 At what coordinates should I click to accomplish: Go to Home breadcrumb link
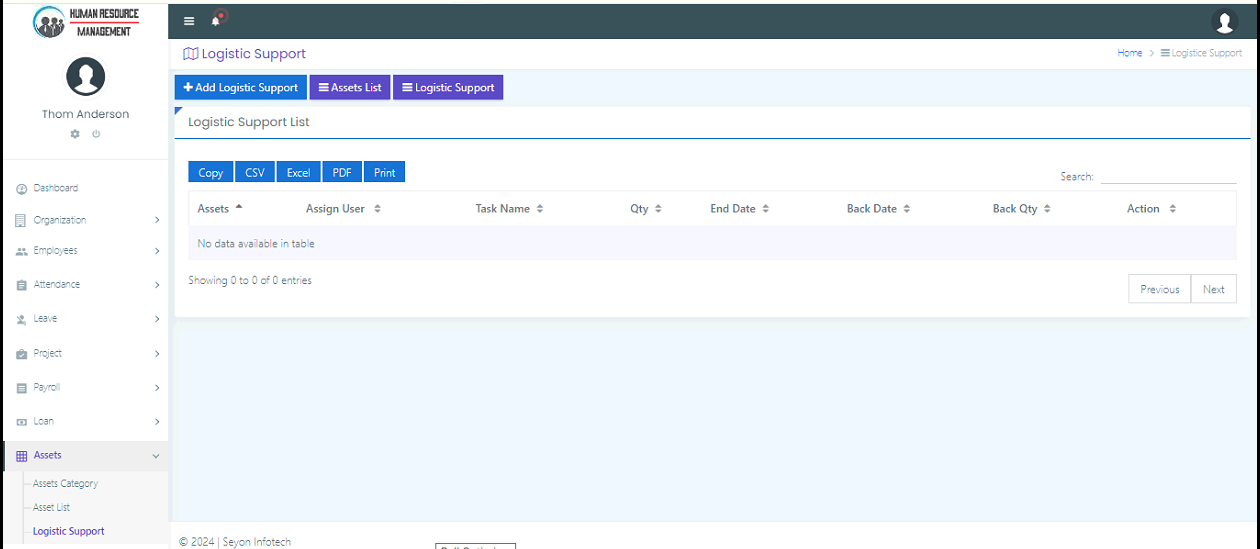tap(1129, 53)
